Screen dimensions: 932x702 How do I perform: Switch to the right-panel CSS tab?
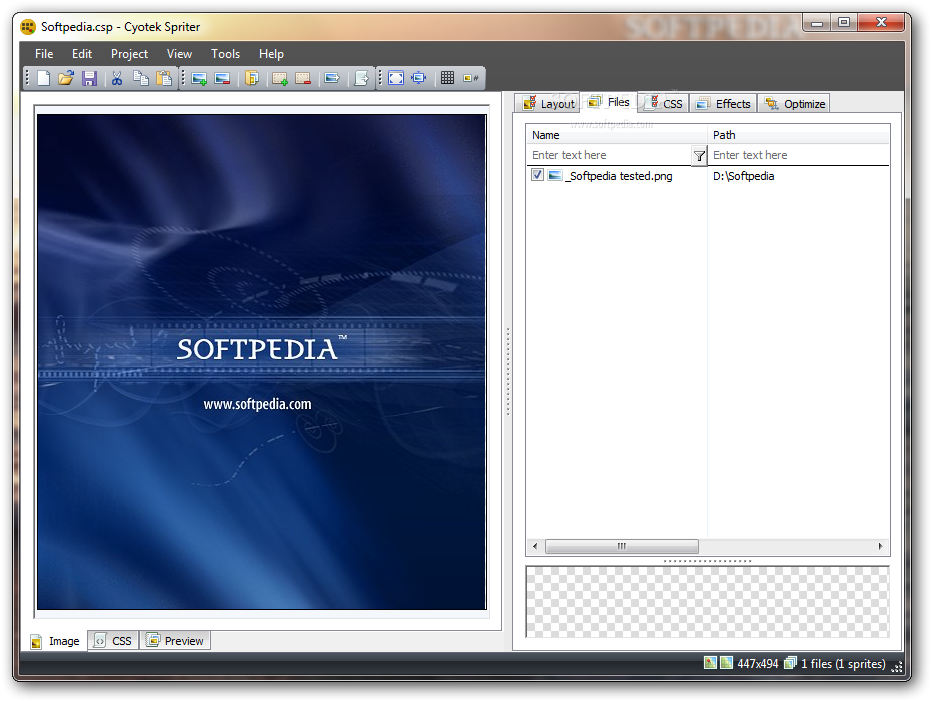[665, 103]
